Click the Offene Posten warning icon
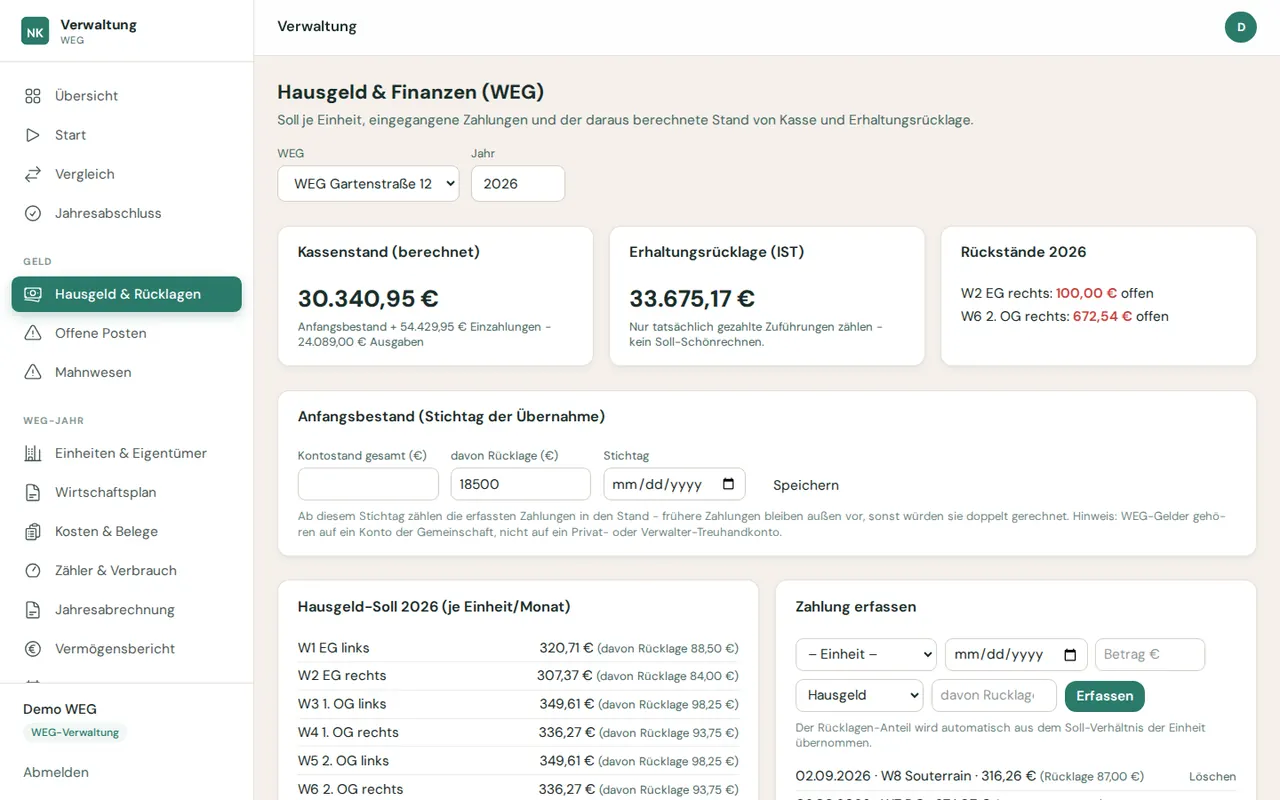The image size is (1280, 800). click(33, 333)
